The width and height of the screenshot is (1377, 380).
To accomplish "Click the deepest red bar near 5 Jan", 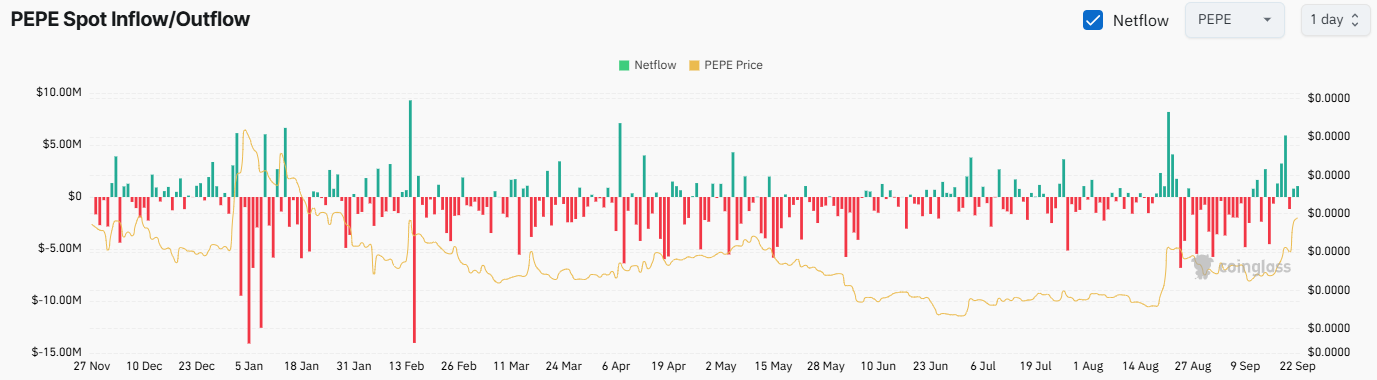I will (x=249, y=270).
